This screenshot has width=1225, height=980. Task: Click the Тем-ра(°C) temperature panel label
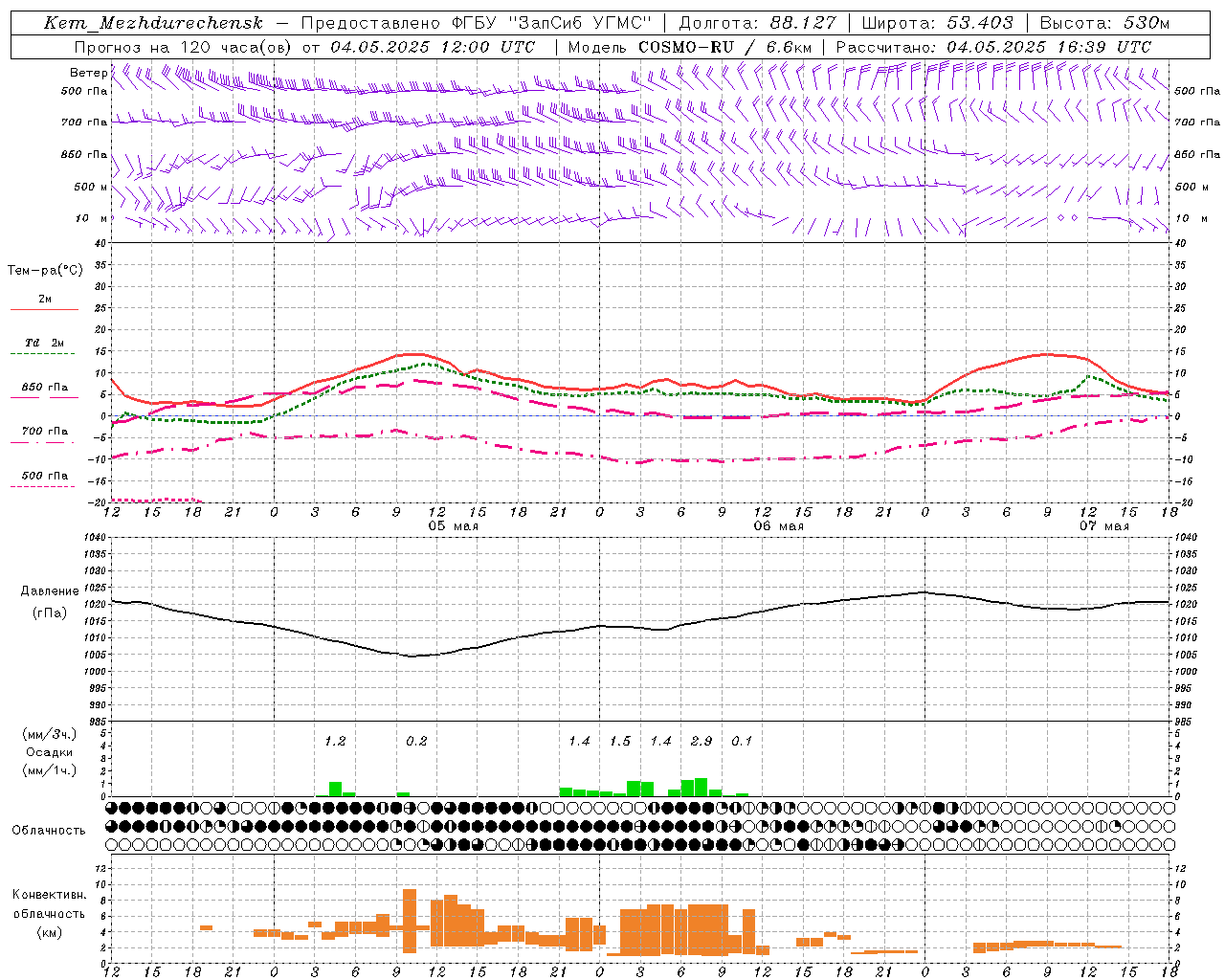coord(45,271)
